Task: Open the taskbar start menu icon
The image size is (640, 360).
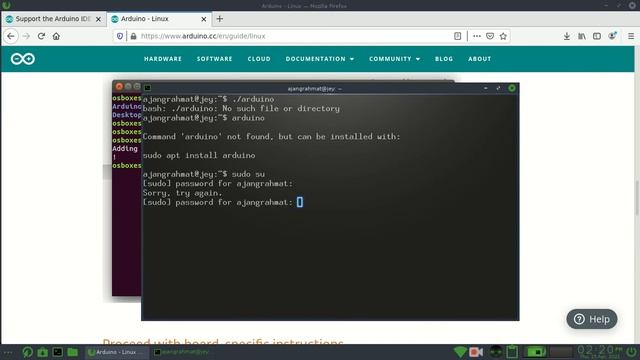Action: pos(27,352)
